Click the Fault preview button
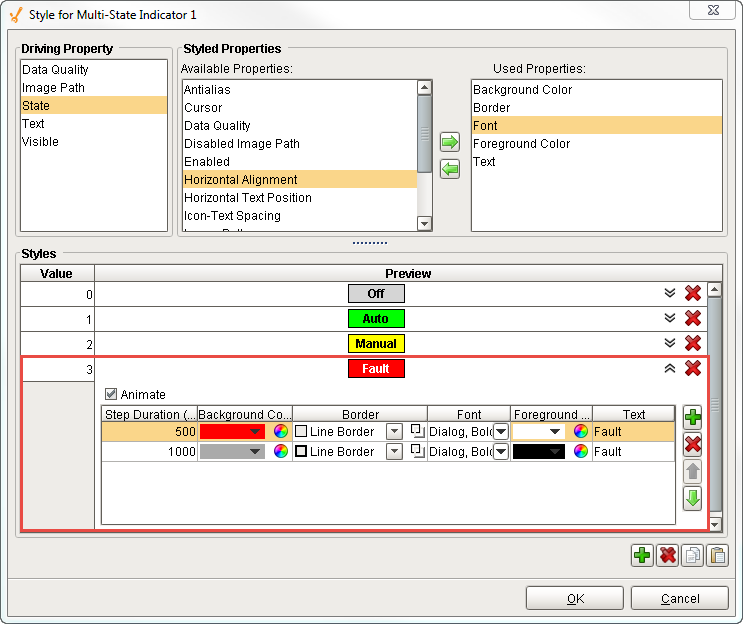This screenshot has height=624, width=743. (376, 369)
